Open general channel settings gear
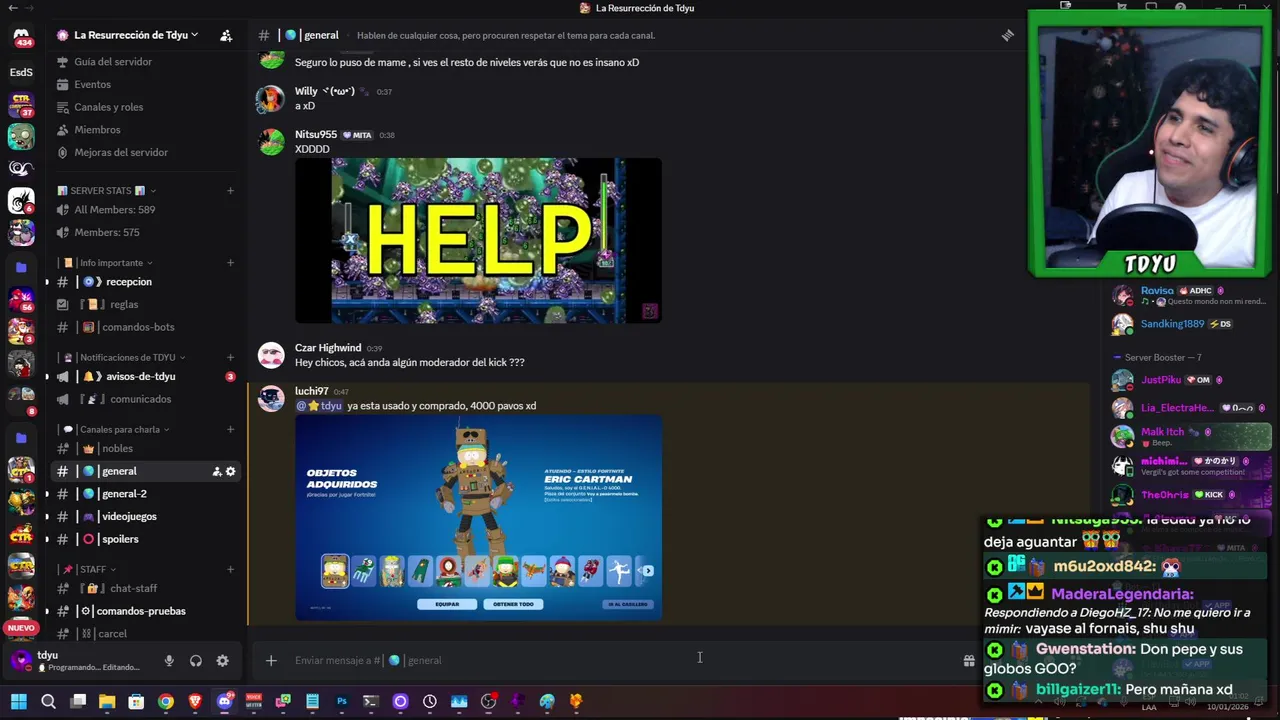The width and height of the screenshot is (1280, 720). 230,471
